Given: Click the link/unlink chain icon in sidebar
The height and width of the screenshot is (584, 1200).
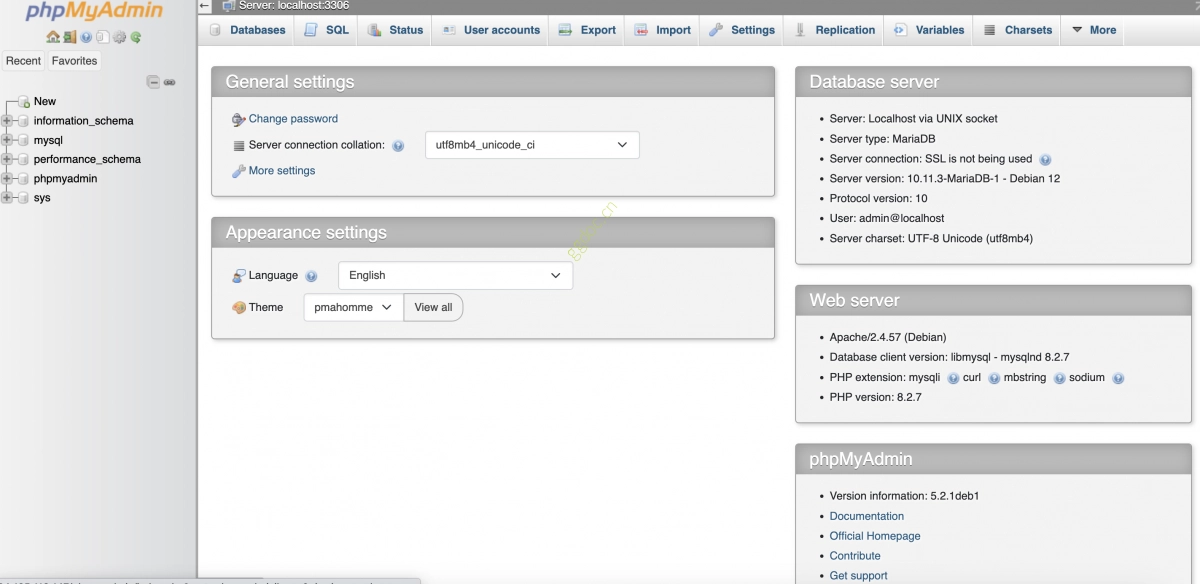Looking at the screenshot, I should pyautogui.click(x=170, y=82).
